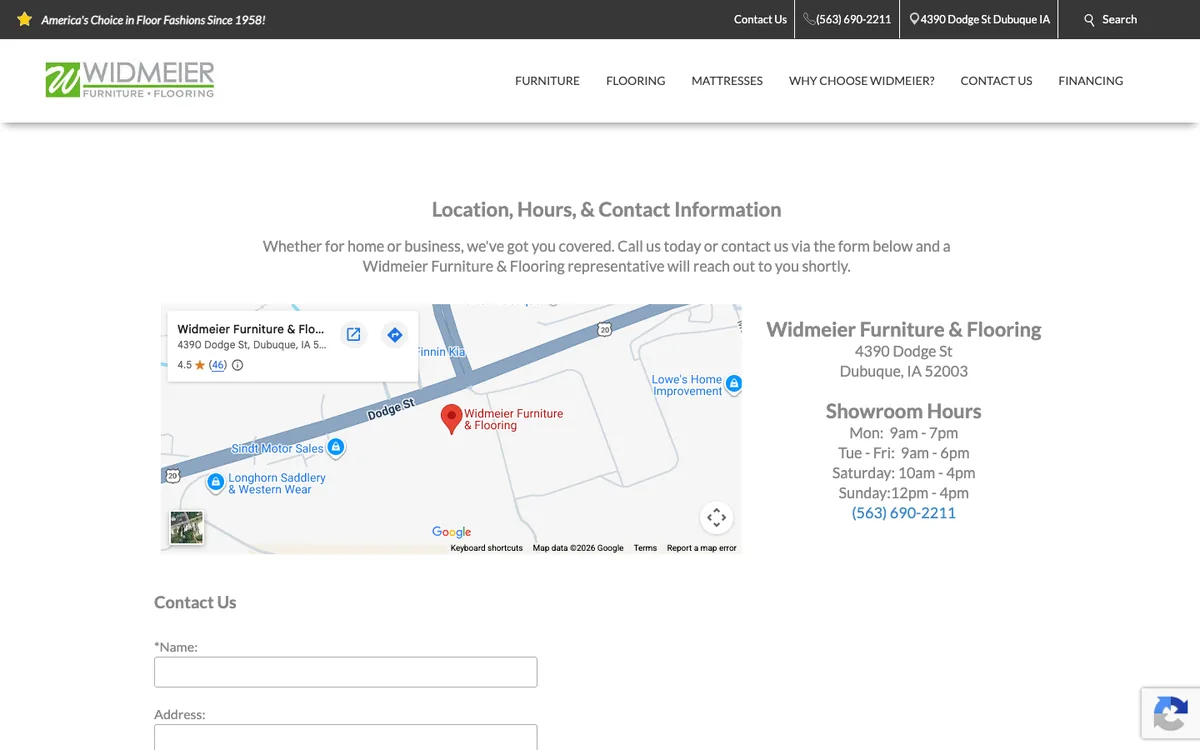Focus the Address input field

pyautogui.click(x=346, y=737)
